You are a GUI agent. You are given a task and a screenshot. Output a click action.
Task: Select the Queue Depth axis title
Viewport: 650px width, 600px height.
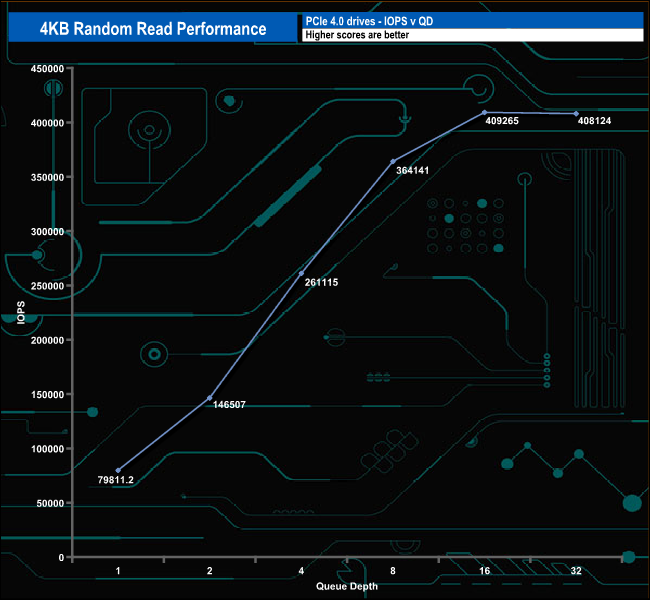[347, 586]
